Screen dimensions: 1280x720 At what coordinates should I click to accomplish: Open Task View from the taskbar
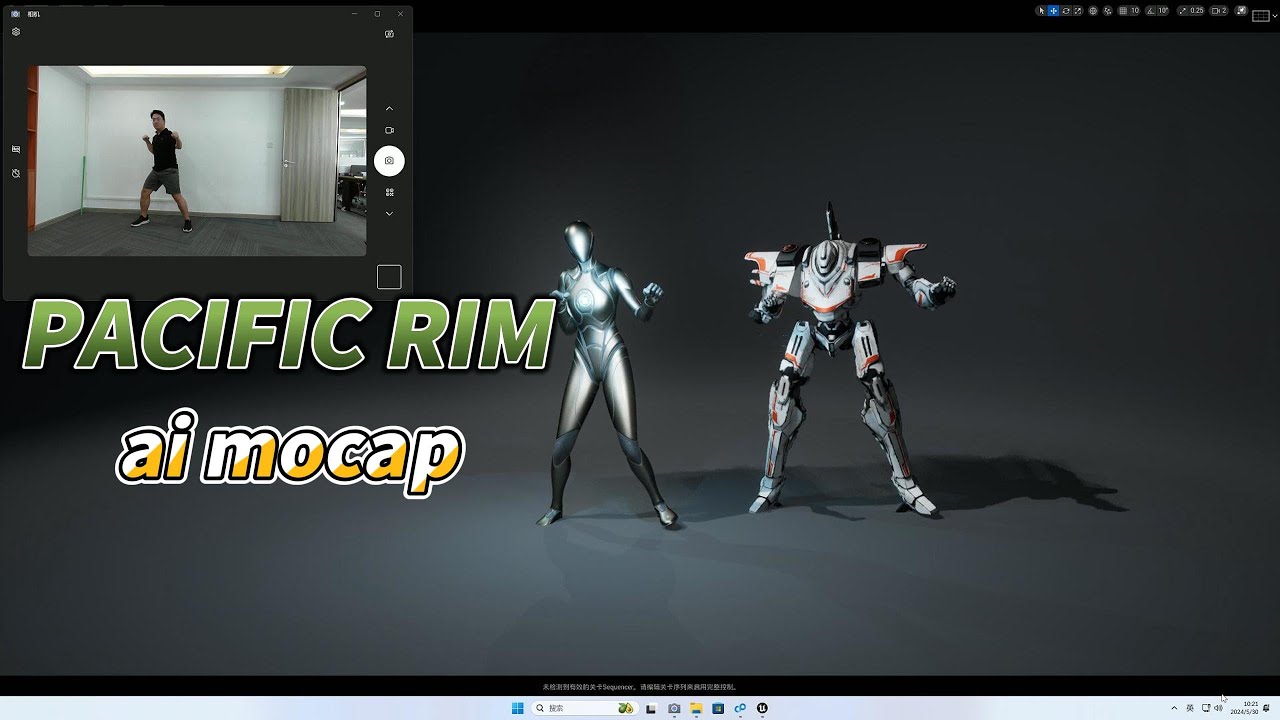tap(652, 708)
